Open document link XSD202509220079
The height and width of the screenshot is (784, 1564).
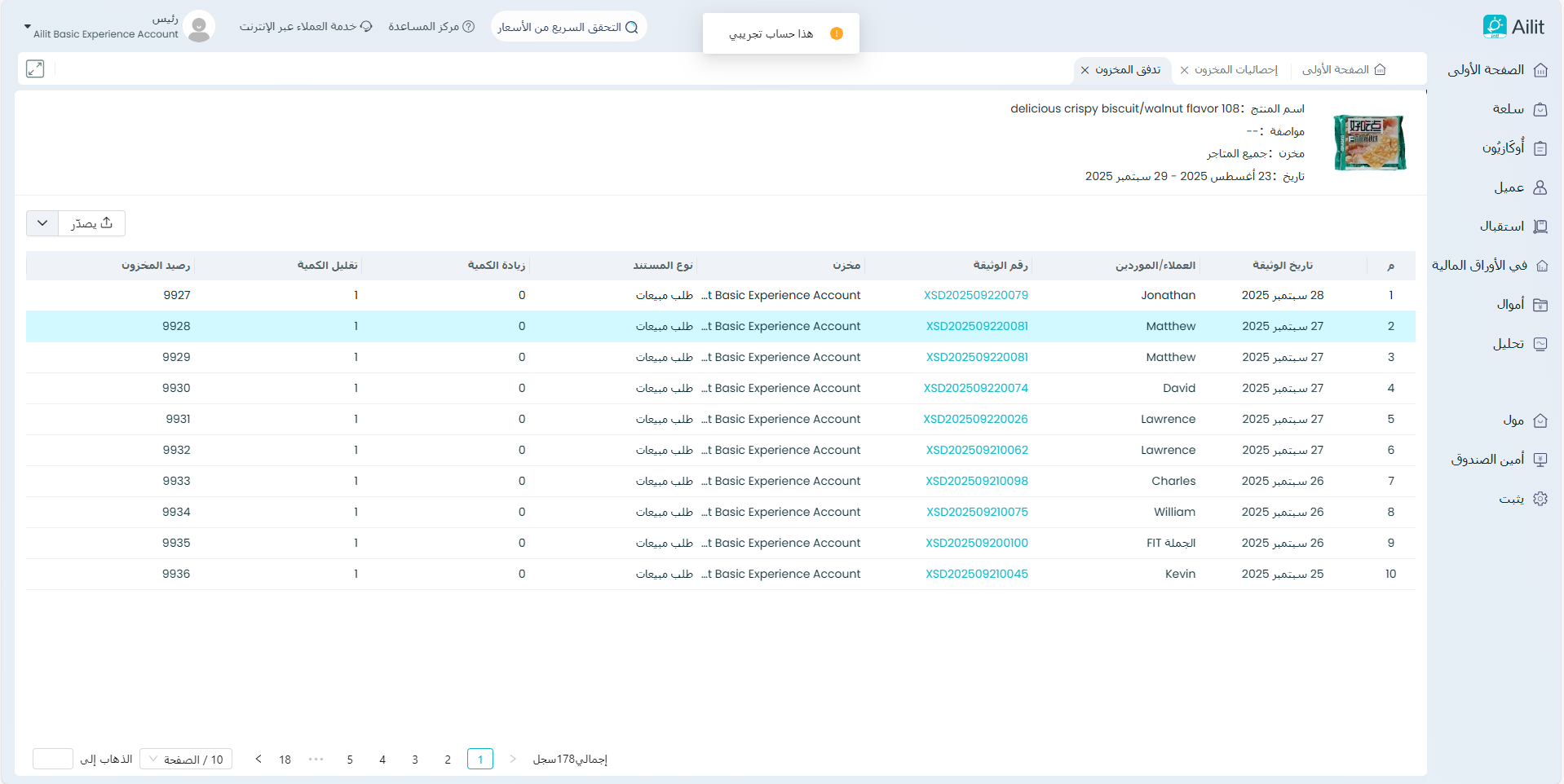pyautogui.click(x=975, y=295)
